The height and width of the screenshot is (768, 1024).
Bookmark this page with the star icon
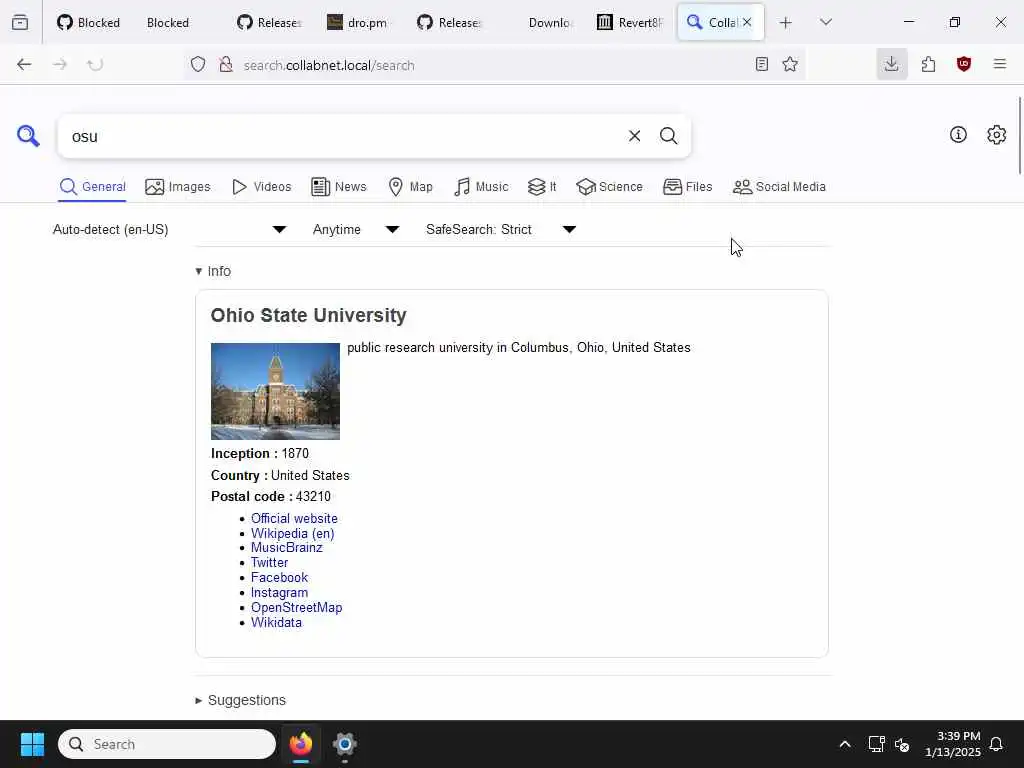790,64
